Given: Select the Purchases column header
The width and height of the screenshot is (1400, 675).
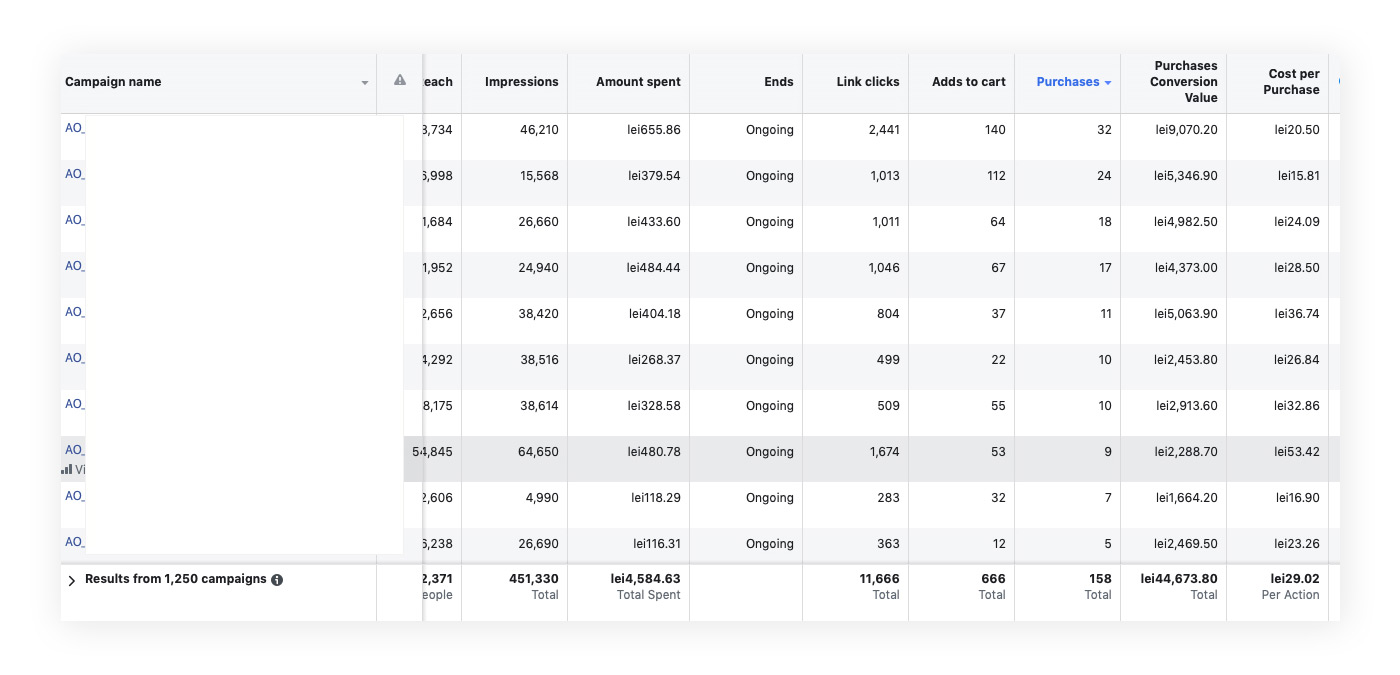Looking at the screenshot, I should coord(1067,82).
